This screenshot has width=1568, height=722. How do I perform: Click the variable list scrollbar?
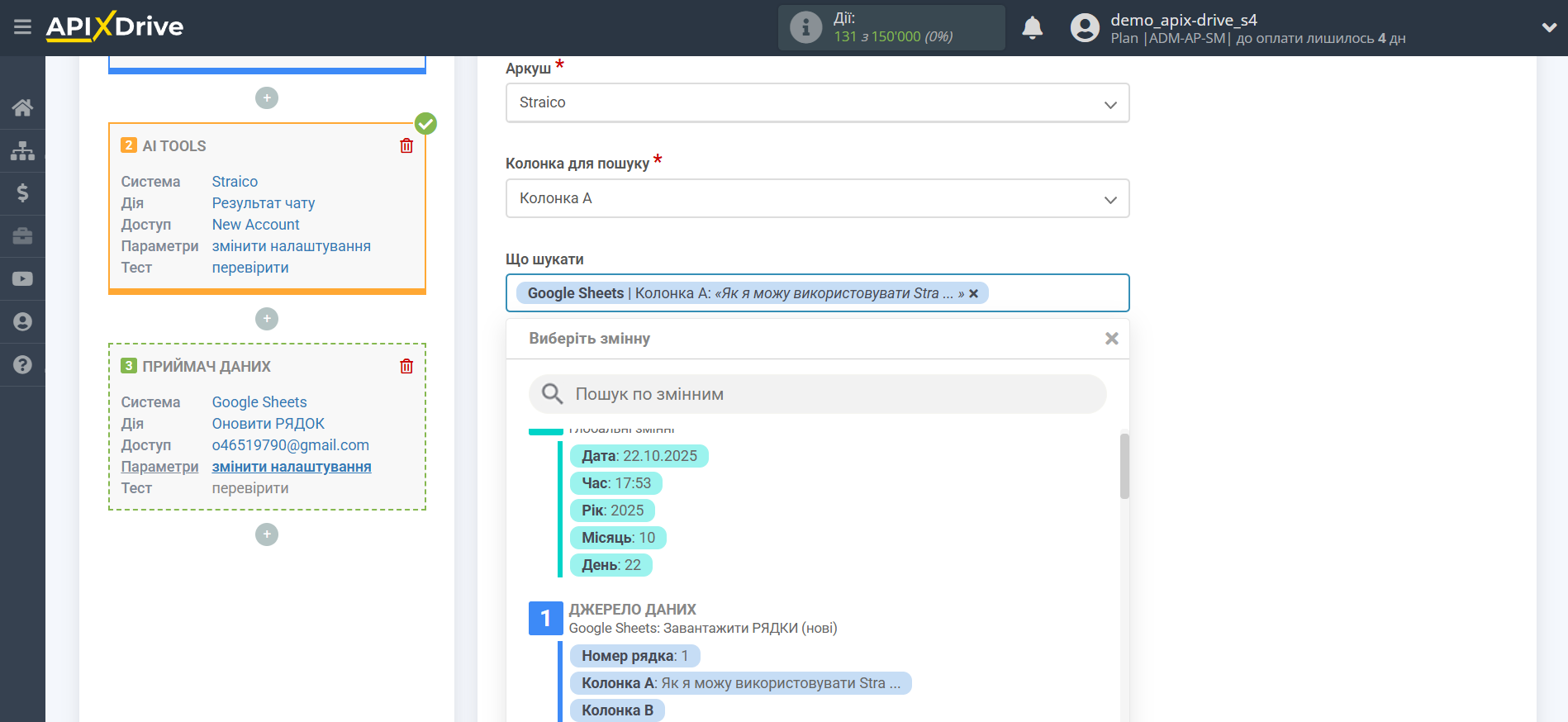coord(1124,466)
